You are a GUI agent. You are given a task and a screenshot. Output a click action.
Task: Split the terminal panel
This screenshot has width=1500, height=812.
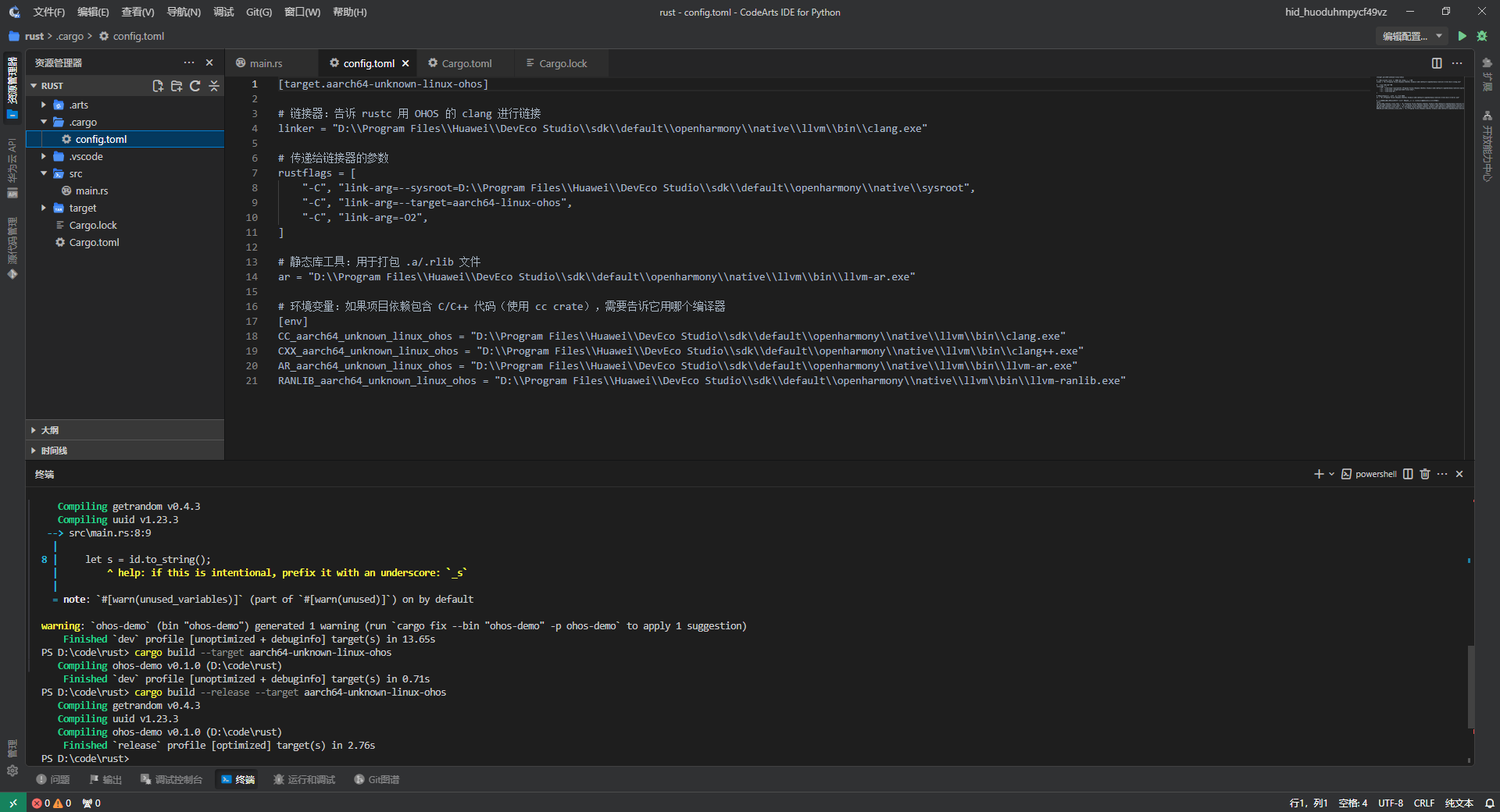pyautogui.click(x=1408, y=474)
